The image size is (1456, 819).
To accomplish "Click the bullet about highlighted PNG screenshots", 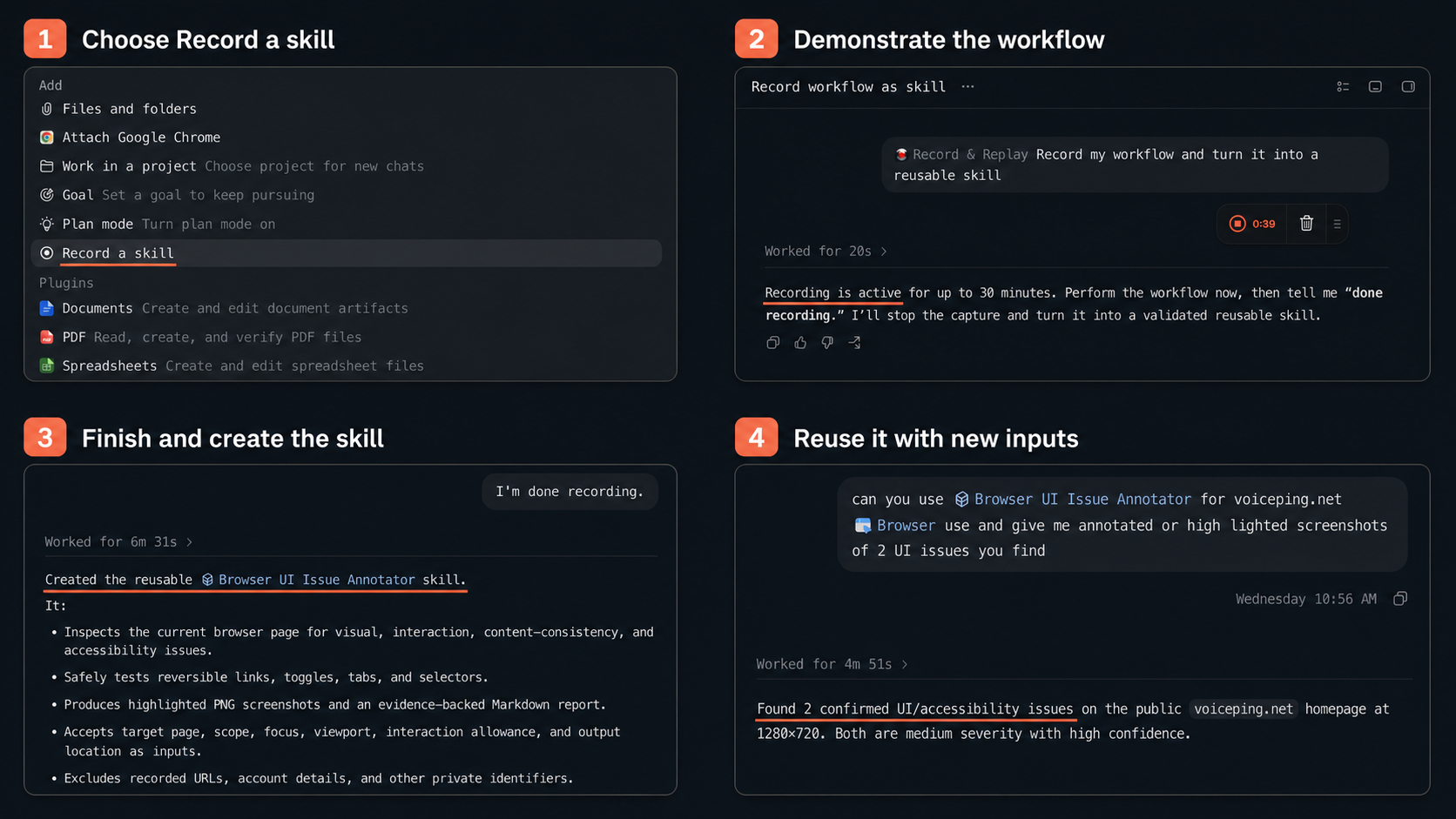I will point(334,705).
